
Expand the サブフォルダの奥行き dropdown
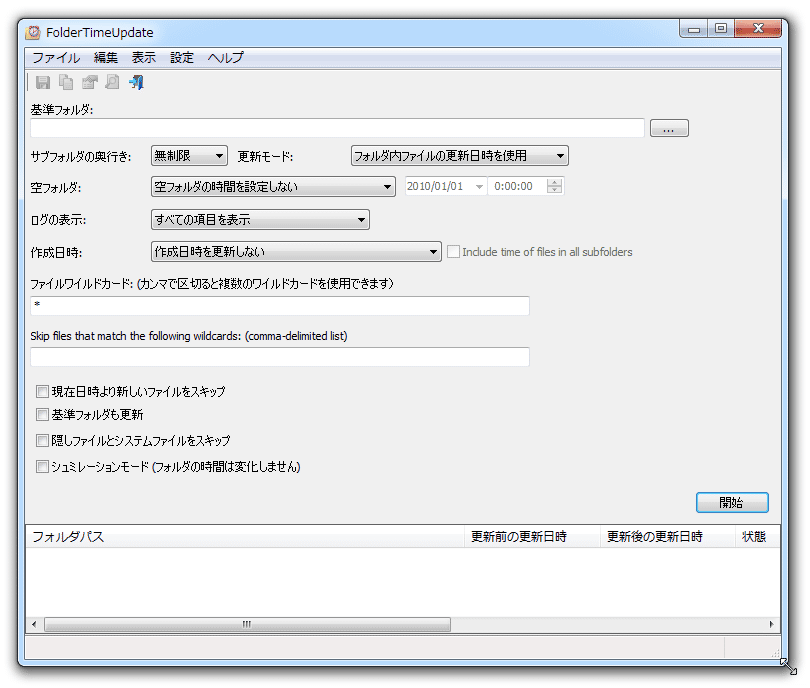(189, 155)
